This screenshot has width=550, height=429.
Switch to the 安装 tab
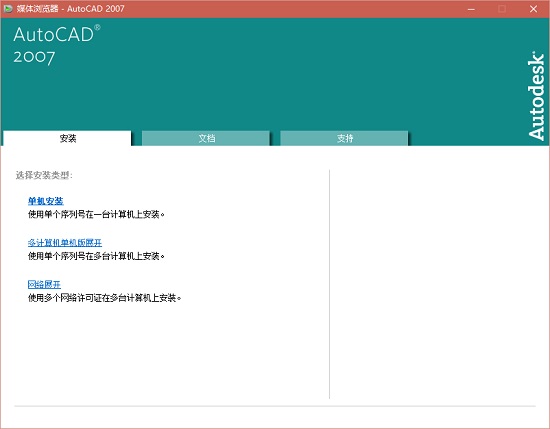[x=67, y=138]
